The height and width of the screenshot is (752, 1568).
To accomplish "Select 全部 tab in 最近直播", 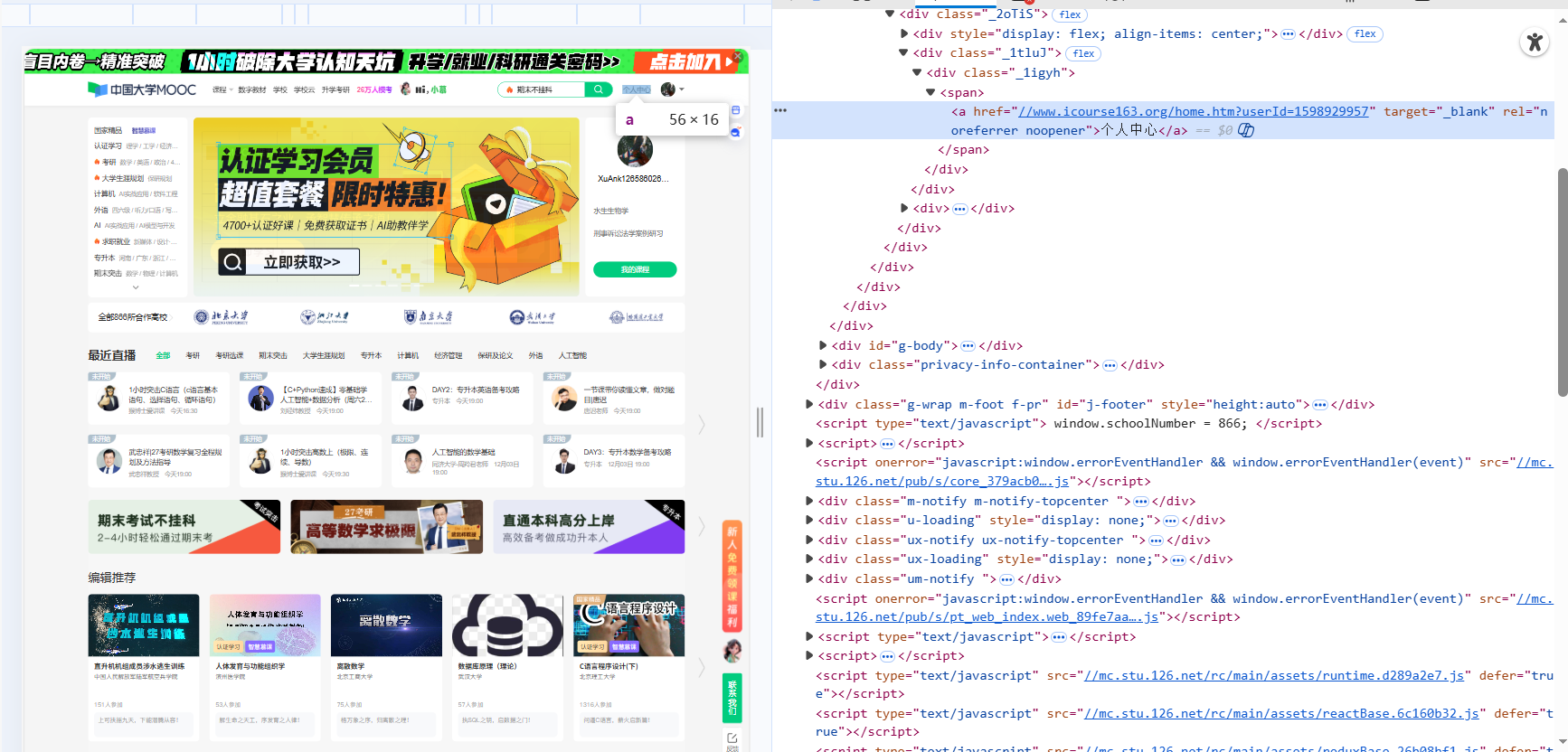I will (163, 355).
